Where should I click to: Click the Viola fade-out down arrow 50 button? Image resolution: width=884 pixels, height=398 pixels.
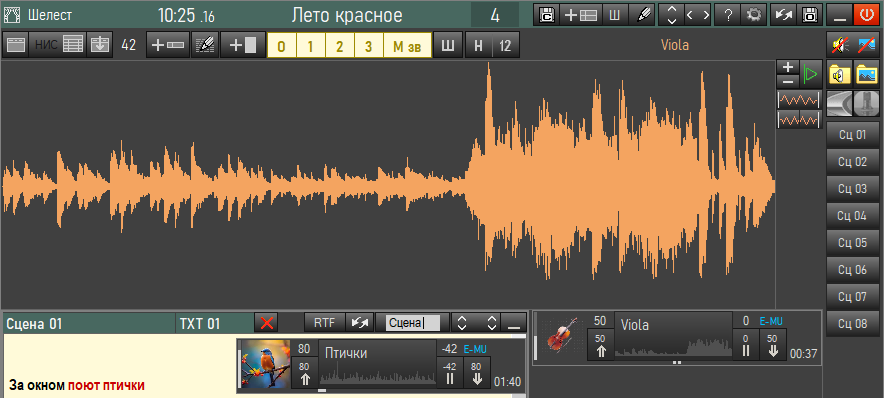(x=773, y=344)
